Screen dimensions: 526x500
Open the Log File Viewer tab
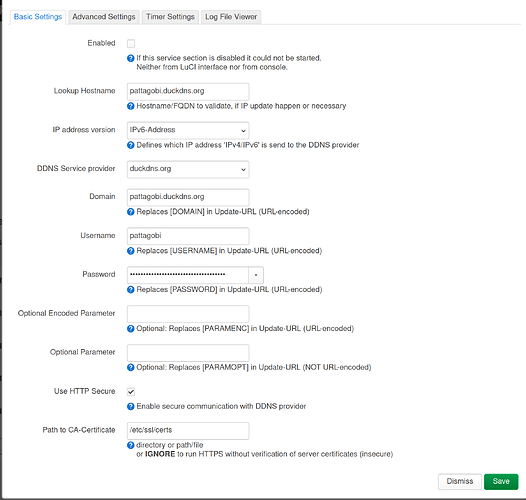tap(231, 17)
